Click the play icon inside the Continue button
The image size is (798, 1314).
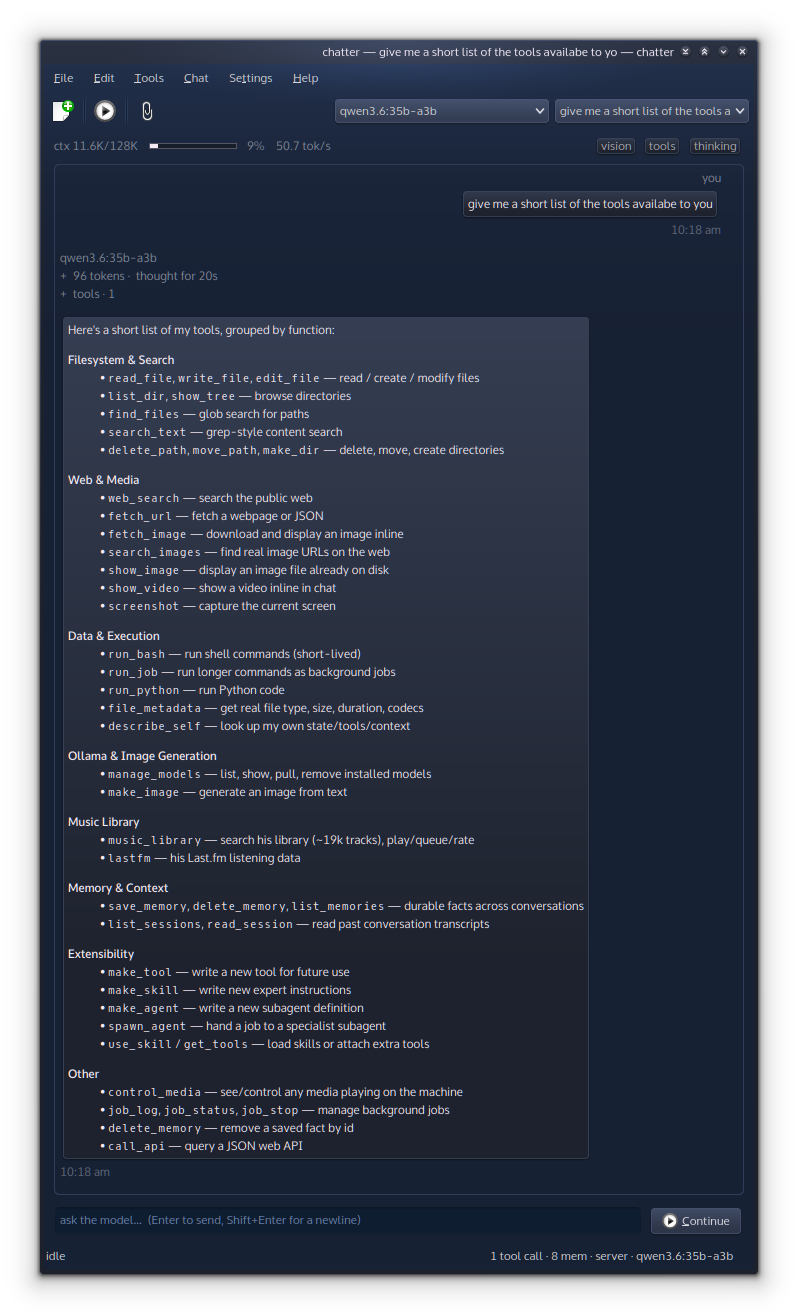pos(670,1221)
